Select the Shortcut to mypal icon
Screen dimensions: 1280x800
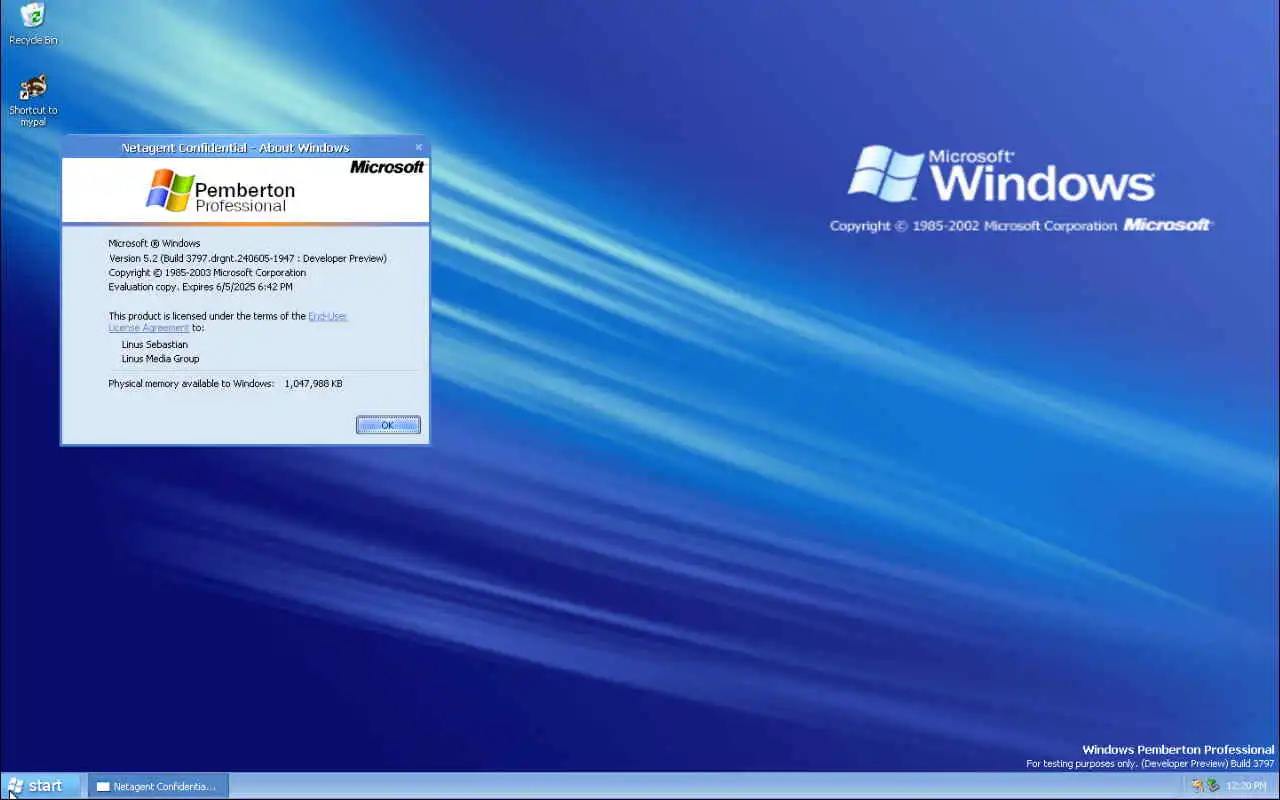33,100
